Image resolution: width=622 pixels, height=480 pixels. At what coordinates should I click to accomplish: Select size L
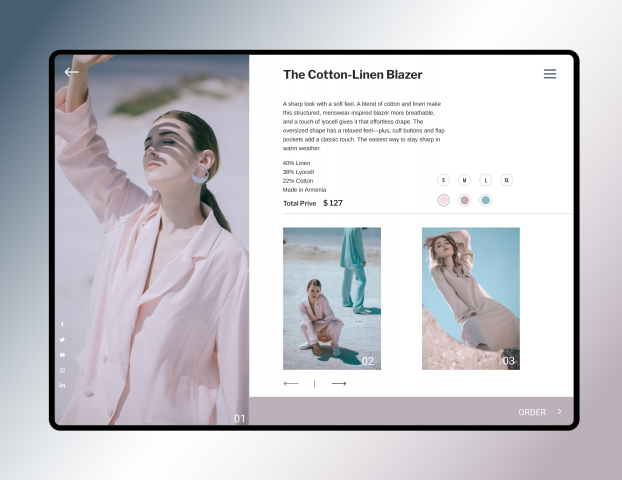[486, 180]
